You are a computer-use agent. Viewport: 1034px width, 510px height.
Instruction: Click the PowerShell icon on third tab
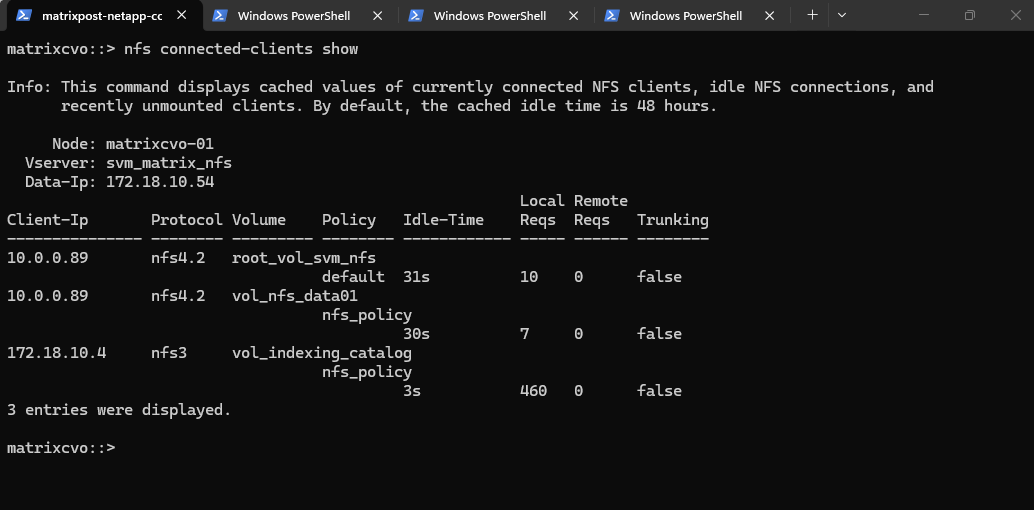[416, 16]
